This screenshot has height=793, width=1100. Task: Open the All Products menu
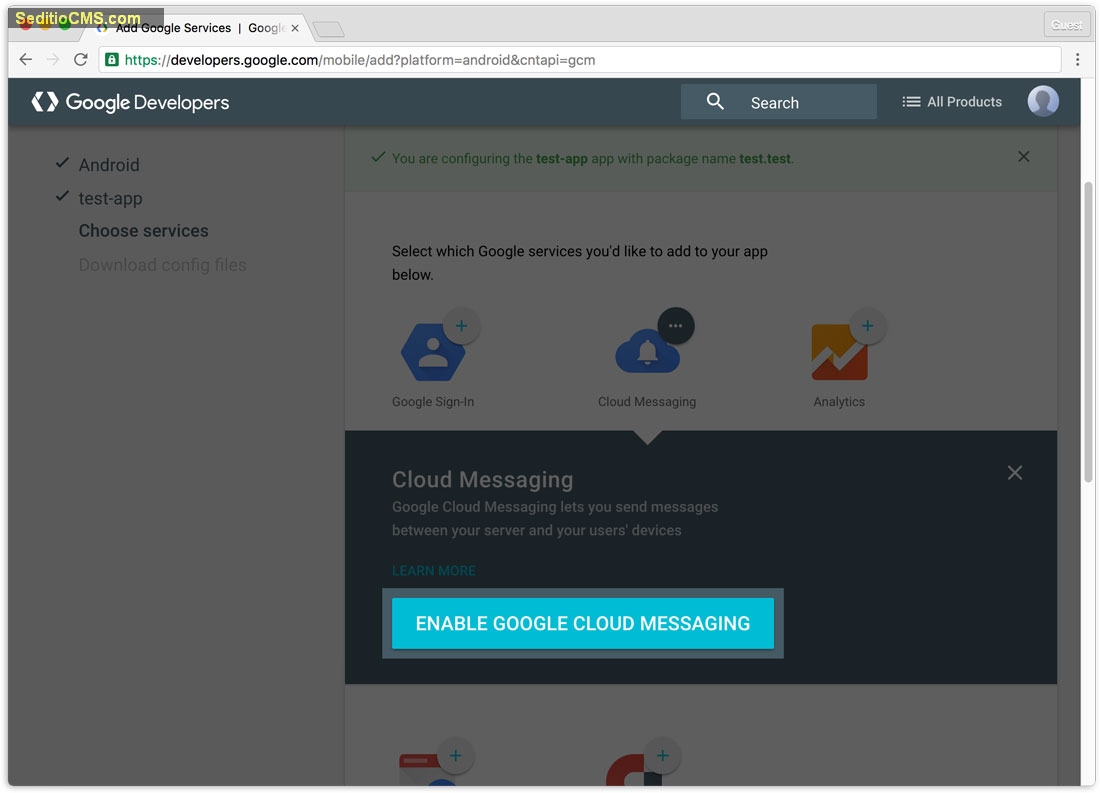[951, 102]
